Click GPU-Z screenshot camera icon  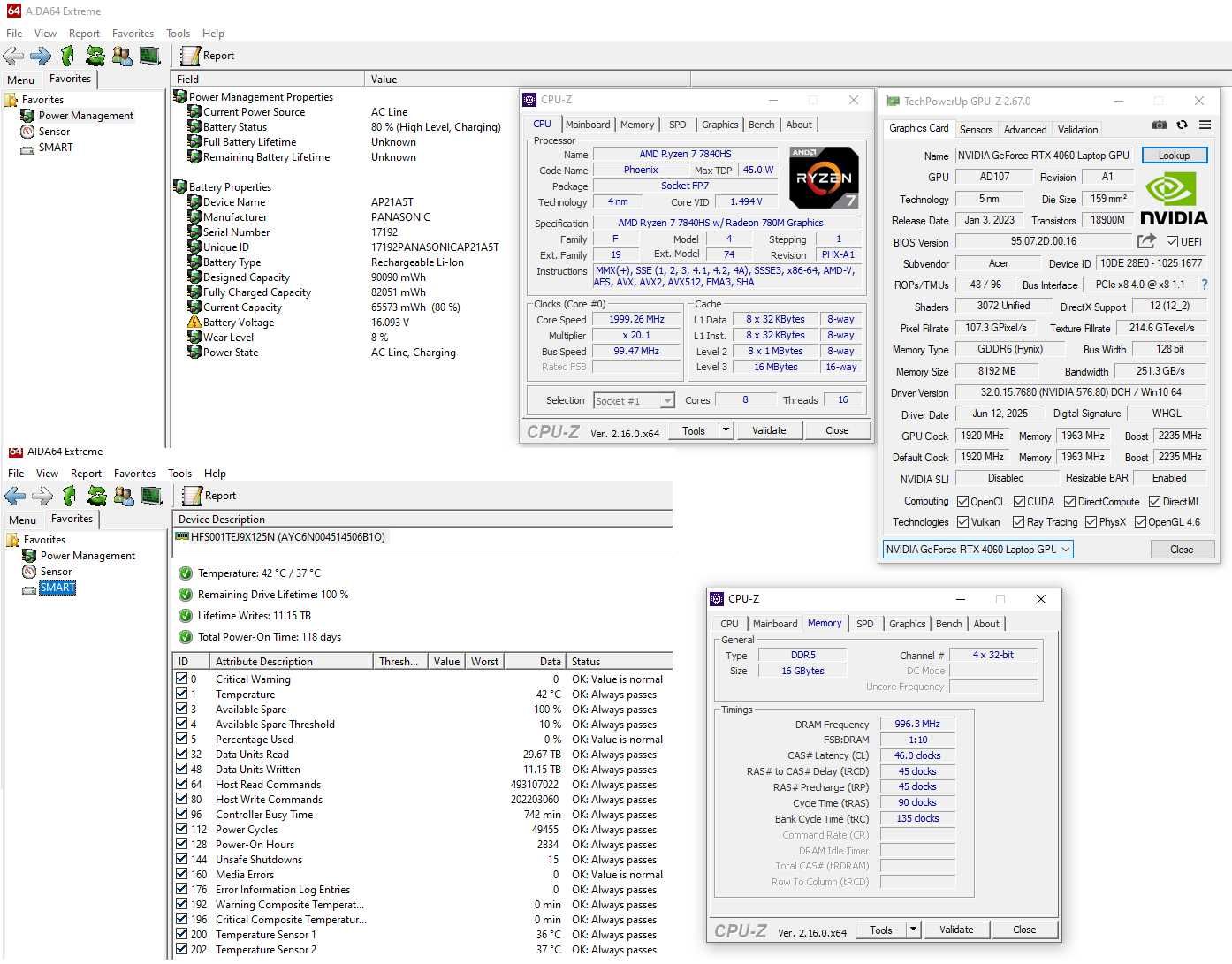pyautogui.click(x=1159, y=125)
